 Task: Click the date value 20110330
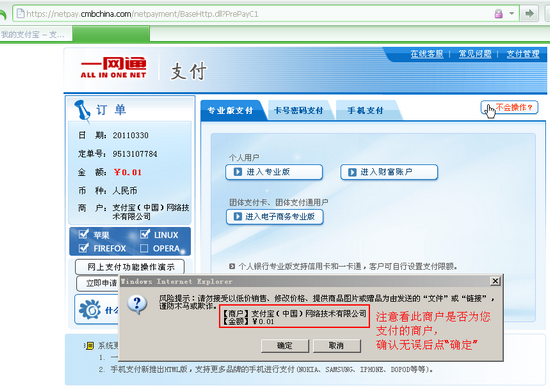click(130, 135)
